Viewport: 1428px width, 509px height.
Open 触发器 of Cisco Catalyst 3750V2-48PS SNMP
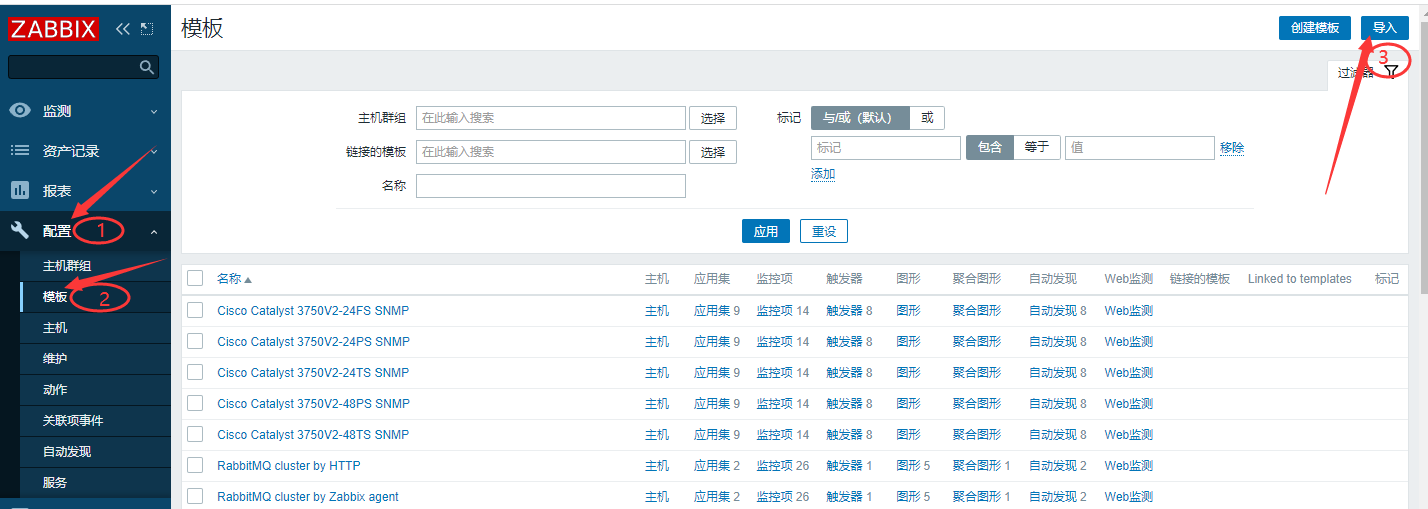click(844, 404)
